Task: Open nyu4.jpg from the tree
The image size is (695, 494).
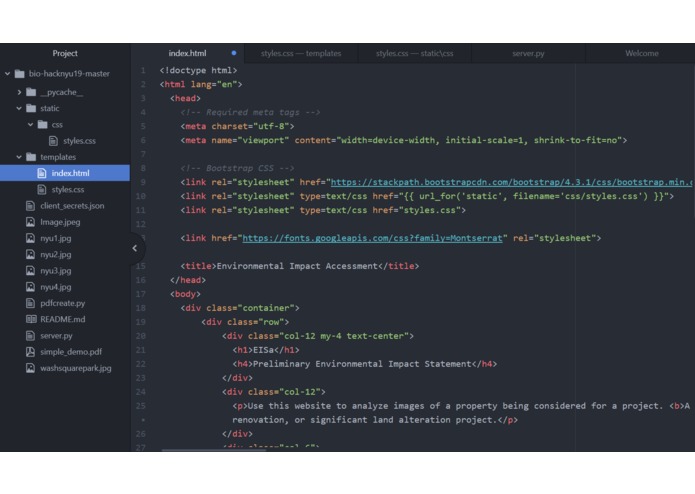Action: coord(56,287)
